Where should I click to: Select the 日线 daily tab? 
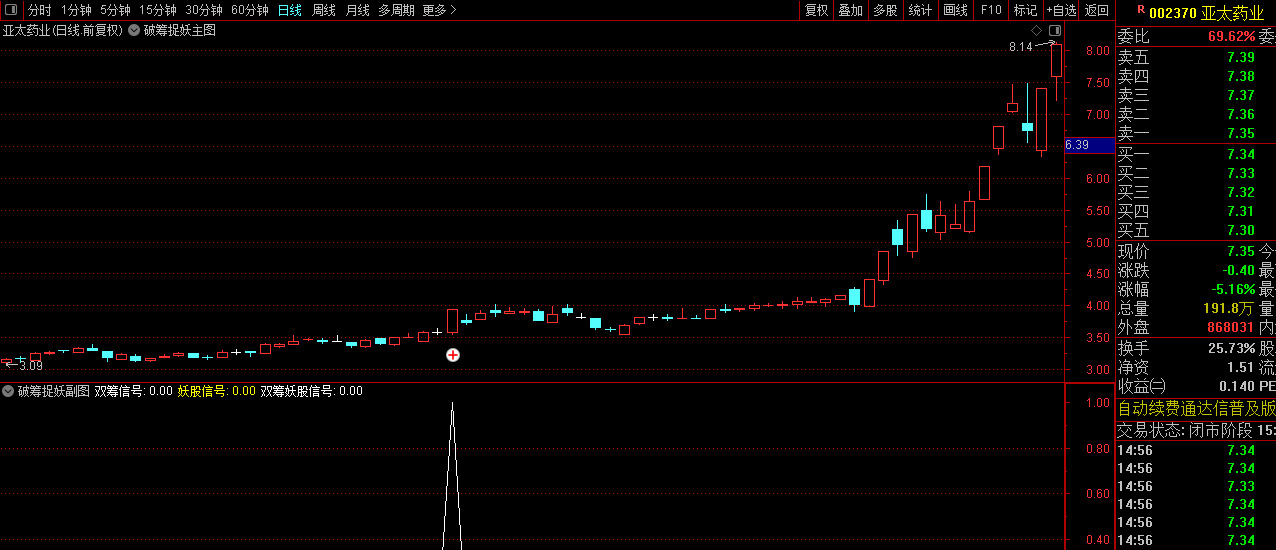pos(290,10)
